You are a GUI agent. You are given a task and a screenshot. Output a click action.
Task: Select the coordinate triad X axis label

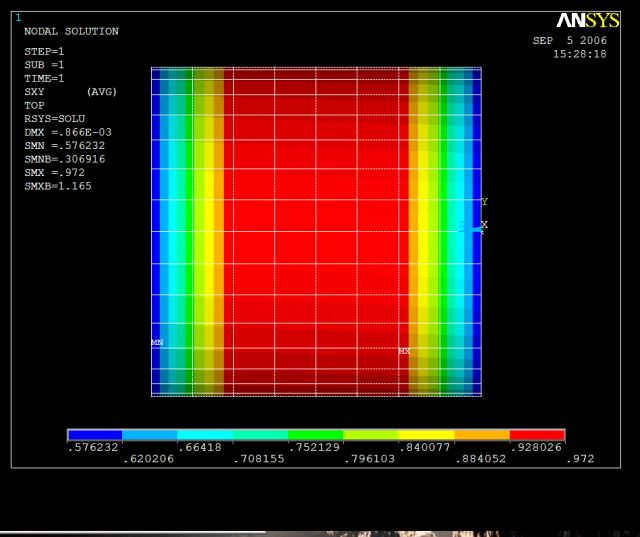coord(485,225)
